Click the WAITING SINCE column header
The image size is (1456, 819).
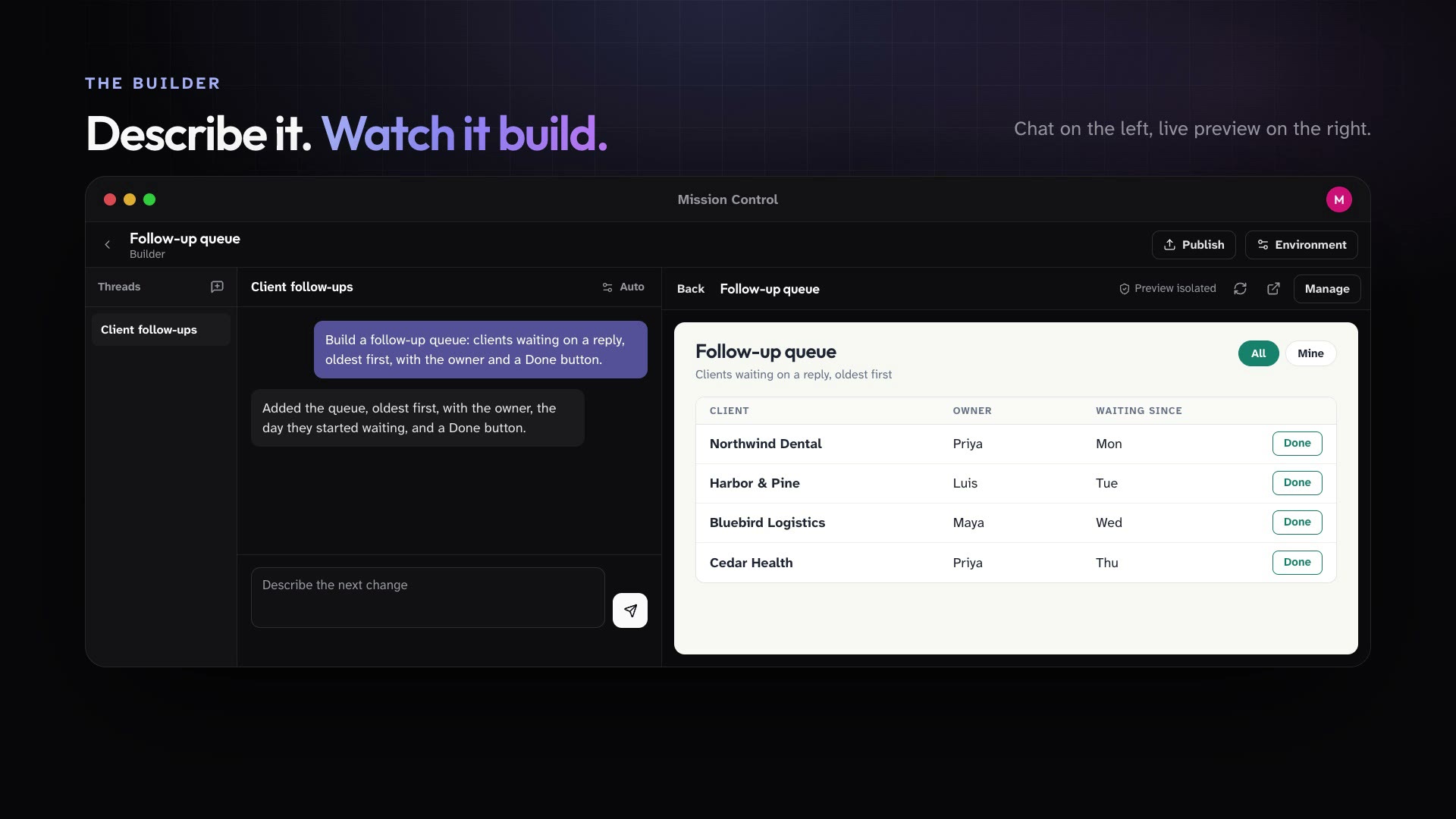point(1138,411)
